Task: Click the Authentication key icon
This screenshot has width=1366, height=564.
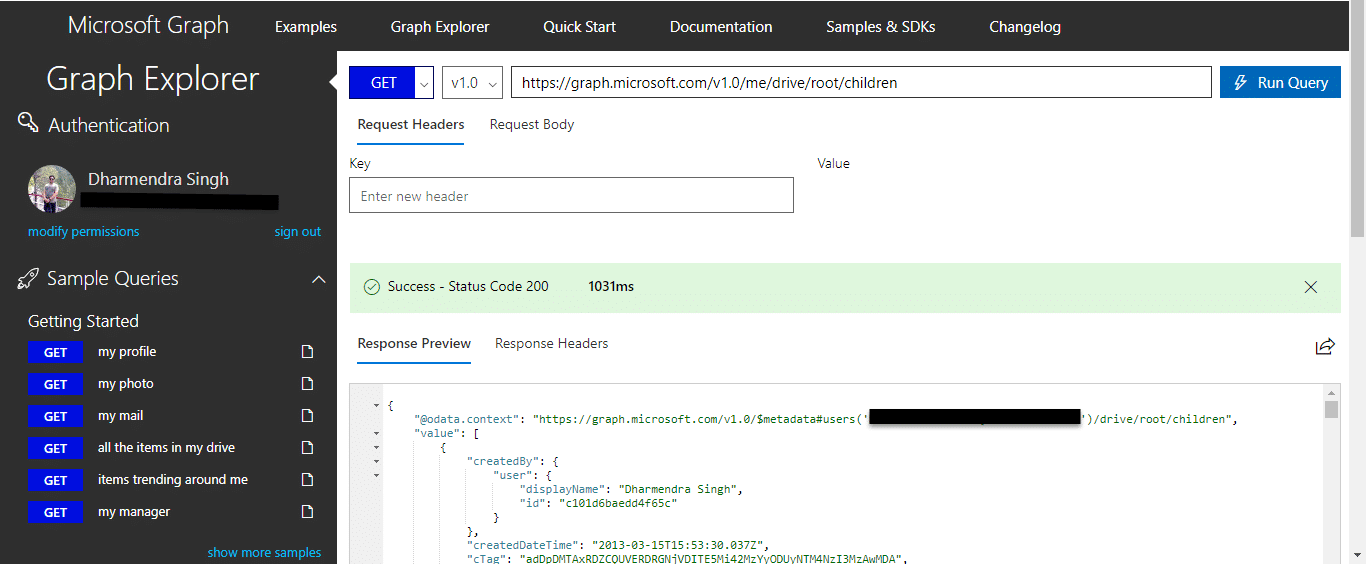Action: click(28, 123)
